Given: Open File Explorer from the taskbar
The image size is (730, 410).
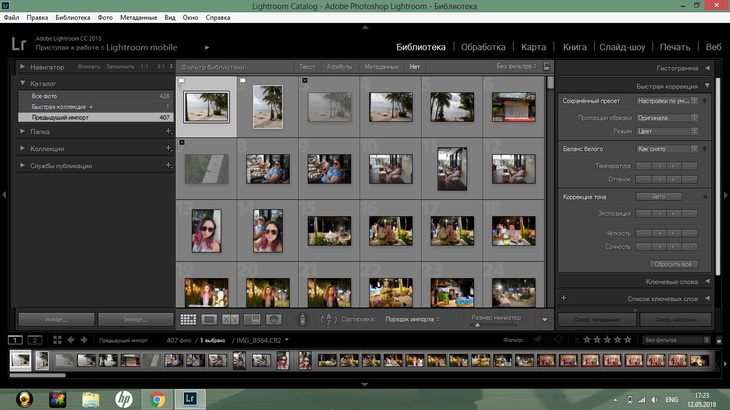Looking at the screenshot, I should pyautogui.click(x=90, y=399).
